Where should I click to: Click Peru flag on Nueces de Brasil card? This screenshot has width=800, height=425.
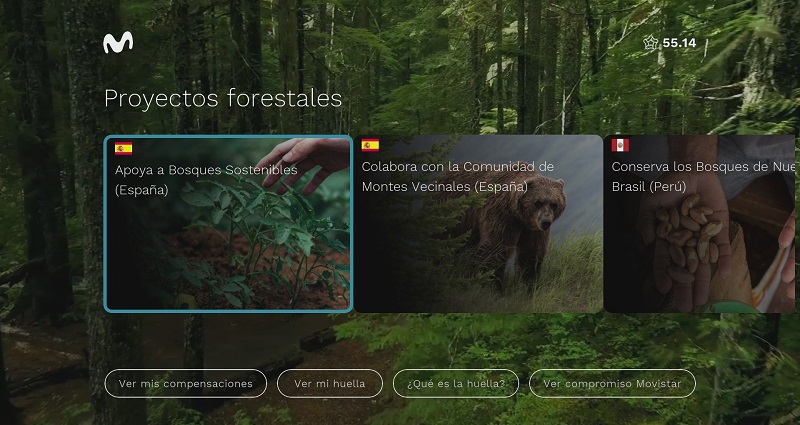point(620,145)
